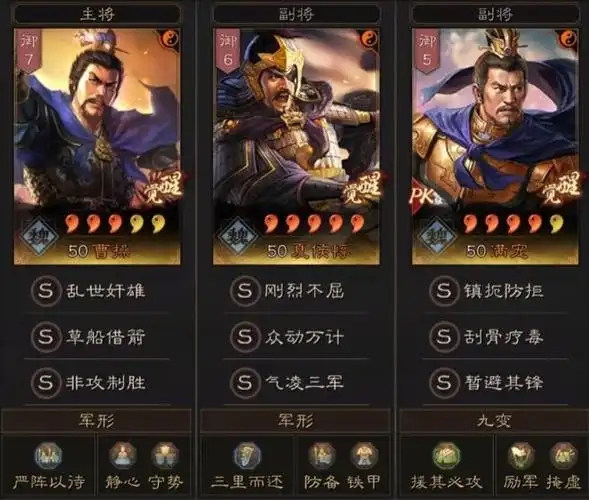Select the 掩虚 trait icon

coord(563,455)
